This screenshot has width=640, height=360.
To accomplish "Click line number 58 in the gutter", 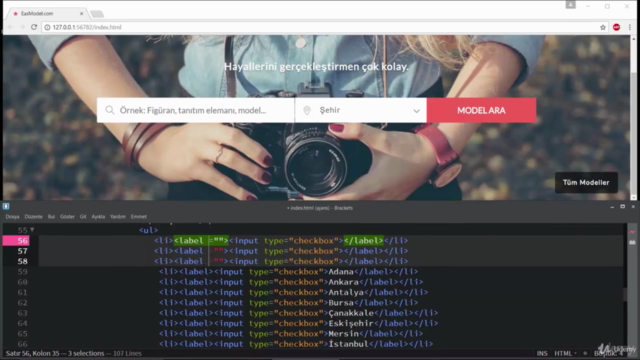I will [x=22, y=261].
